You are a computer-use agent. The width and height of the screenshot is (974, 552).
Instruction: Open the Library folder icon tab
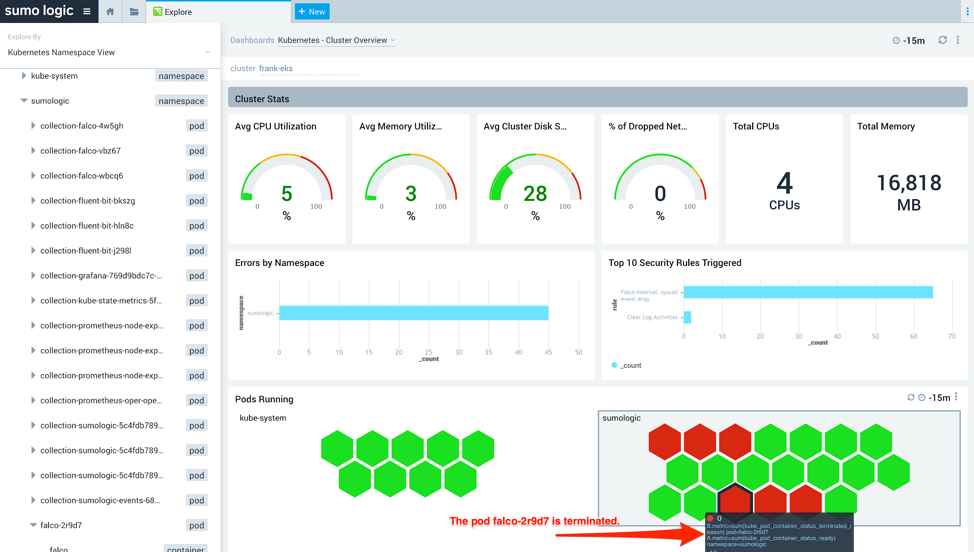point(134,11)
